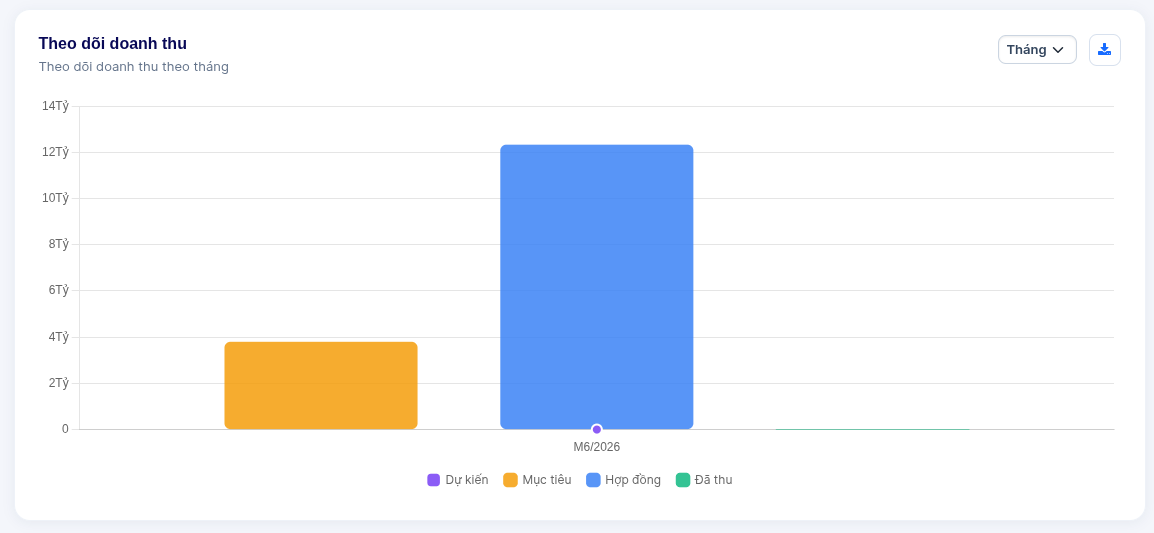
Task: Click the 8Tỷ axis value
Action: pyautogui.click(x=59, y=244)
